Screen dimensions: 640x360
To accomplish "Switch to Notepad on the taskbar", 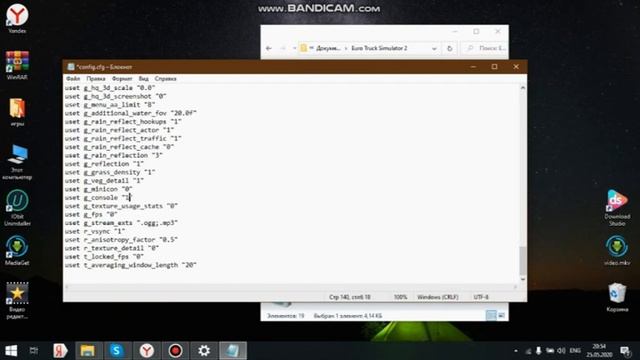I will pos(233,351).
